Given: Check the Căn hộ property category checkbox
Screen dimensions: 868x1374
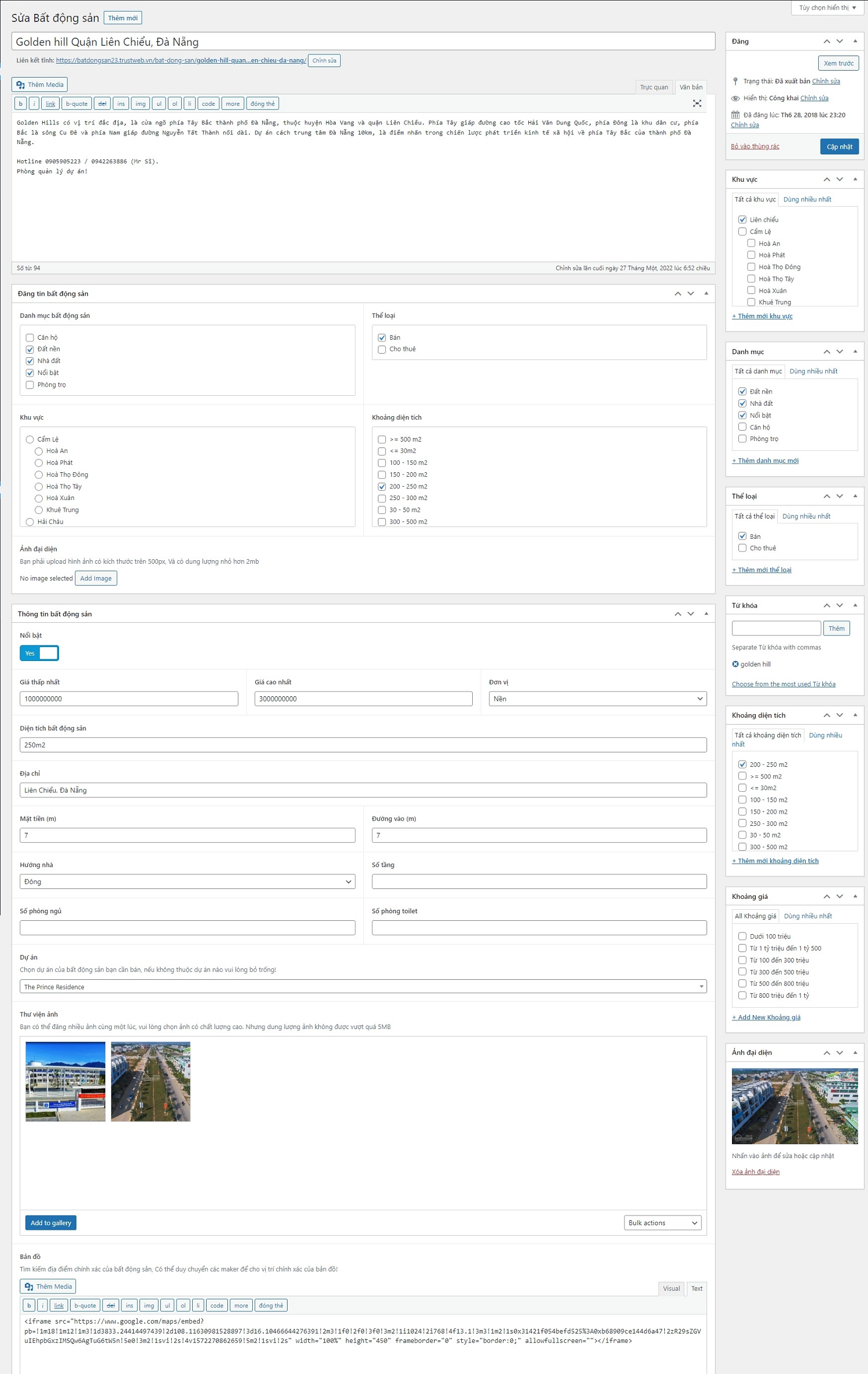Looking at the screenshot, I should [30, 337].
